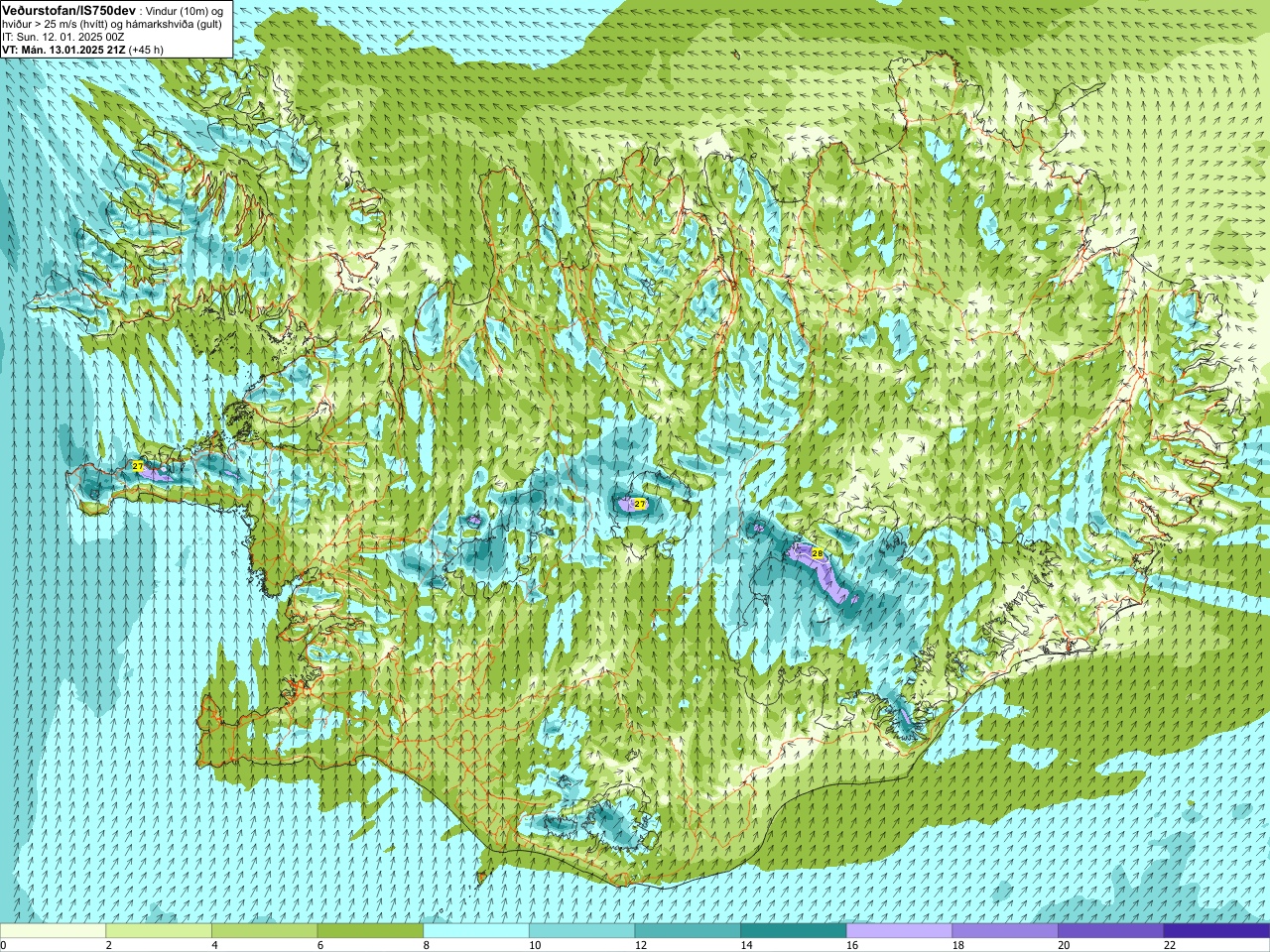Click the "(+45 h)" forecast offset text

146,50
